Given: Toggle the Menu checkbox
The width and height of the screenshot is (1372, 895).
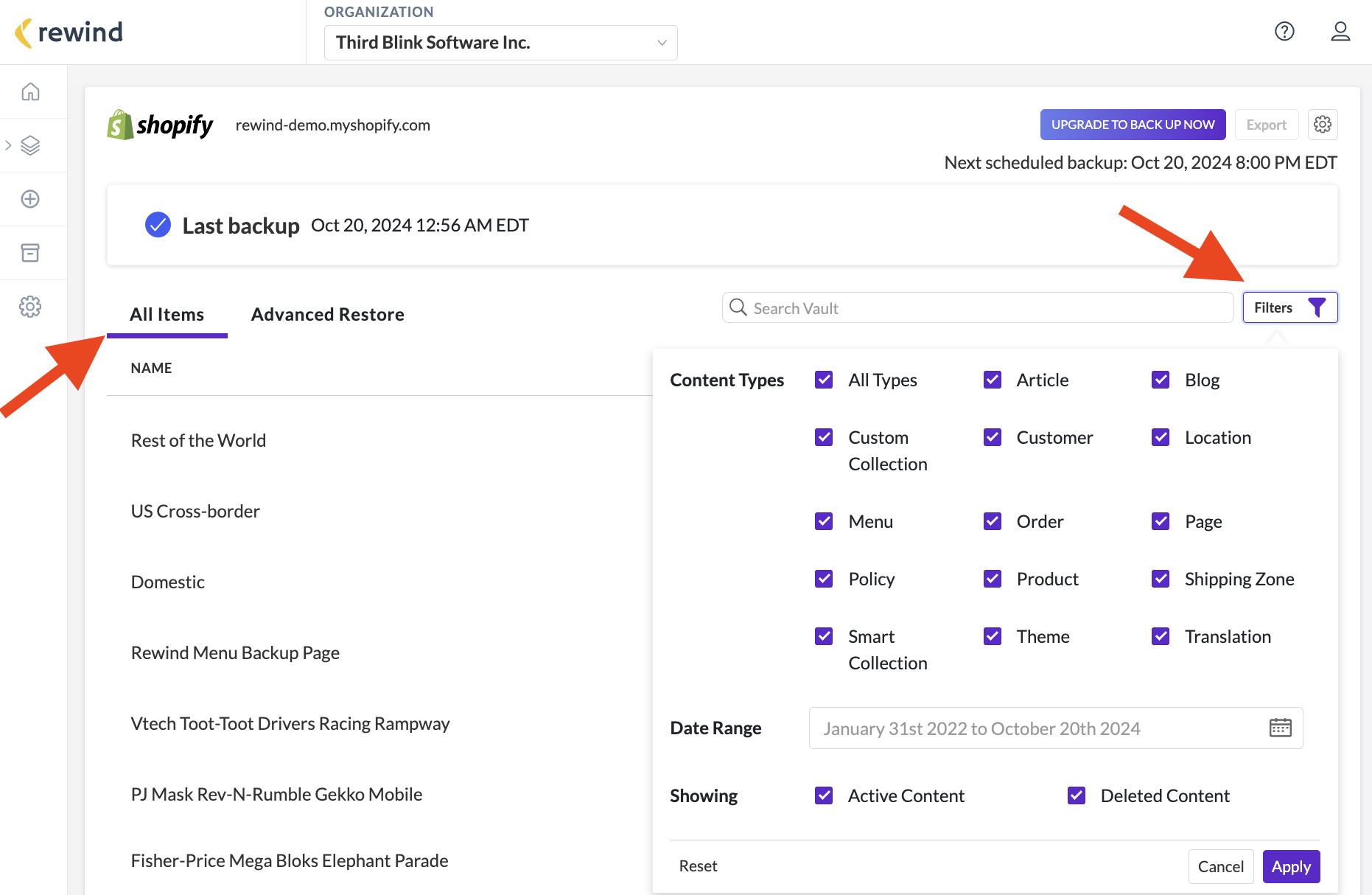Looking at the screenshot, I should (824, 521).
